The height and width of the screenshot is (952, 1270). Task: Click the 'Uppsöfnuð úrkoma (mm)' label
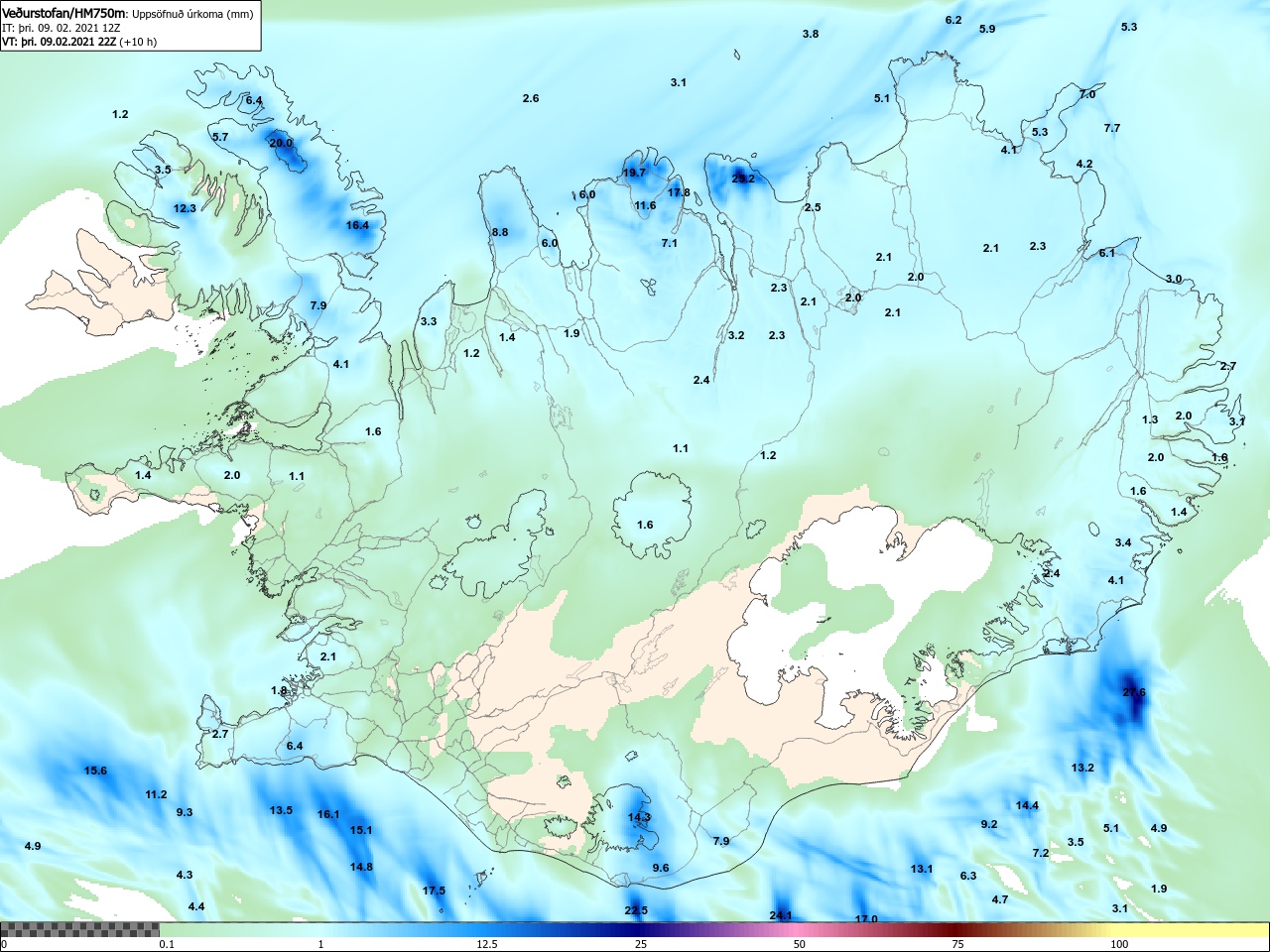(192, 14)
